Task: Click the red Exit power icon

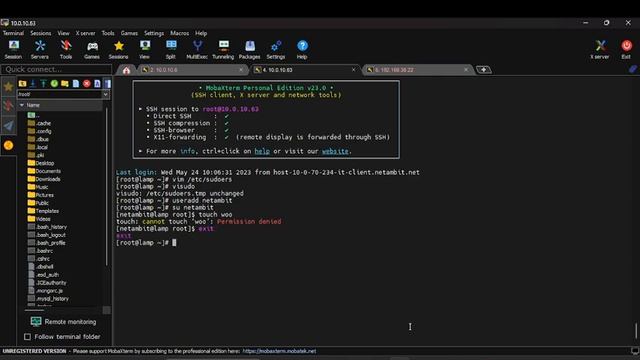Action: coord(626,49)
